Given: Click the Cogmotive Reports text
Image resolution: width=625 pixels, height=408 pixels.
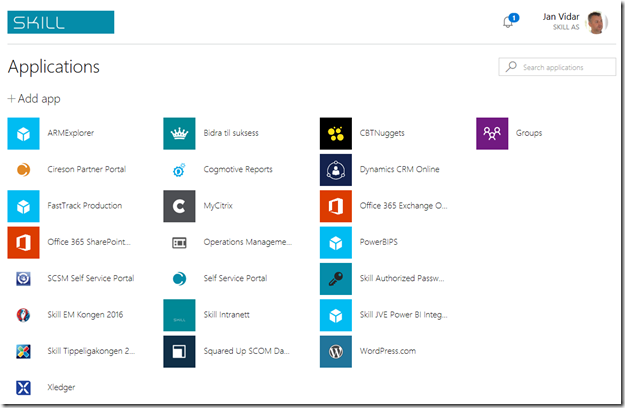Looking at the screenshot, I should coord(238,169).
